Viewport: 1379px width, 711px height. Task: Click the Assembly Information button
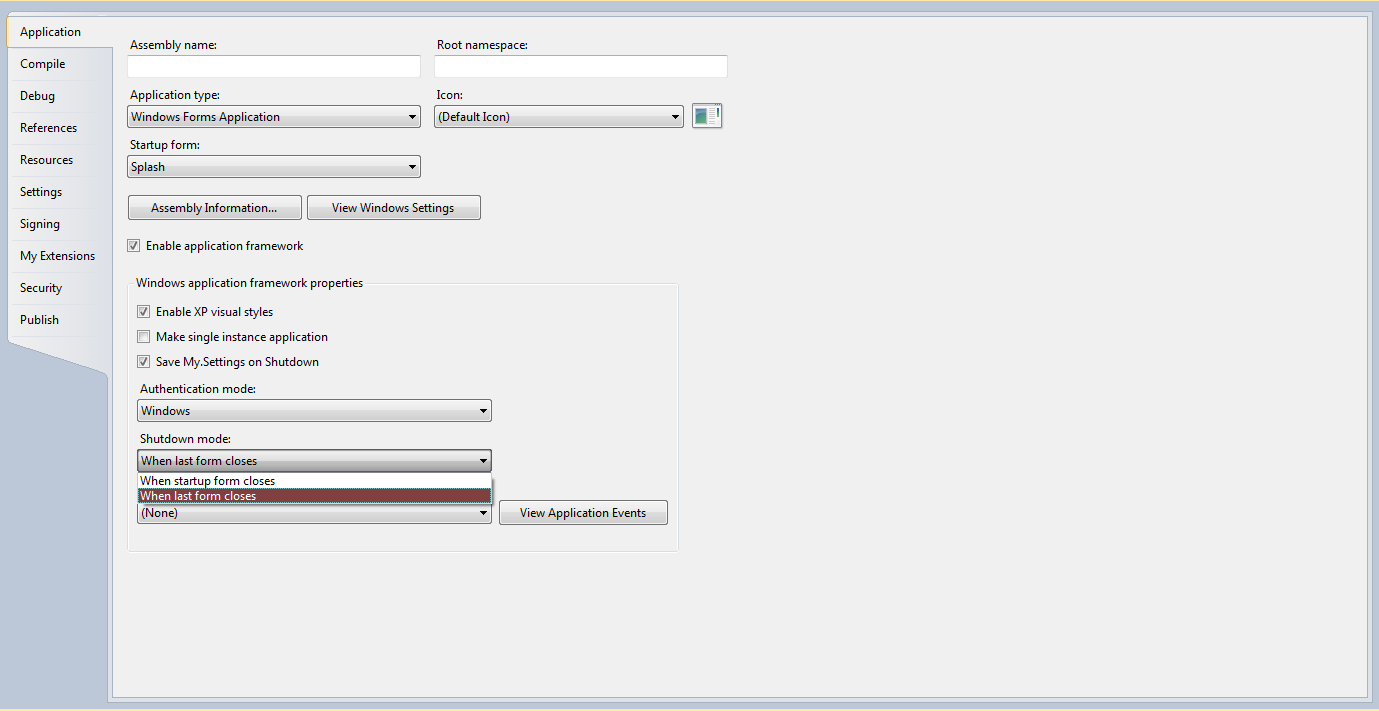coord(214,208)
